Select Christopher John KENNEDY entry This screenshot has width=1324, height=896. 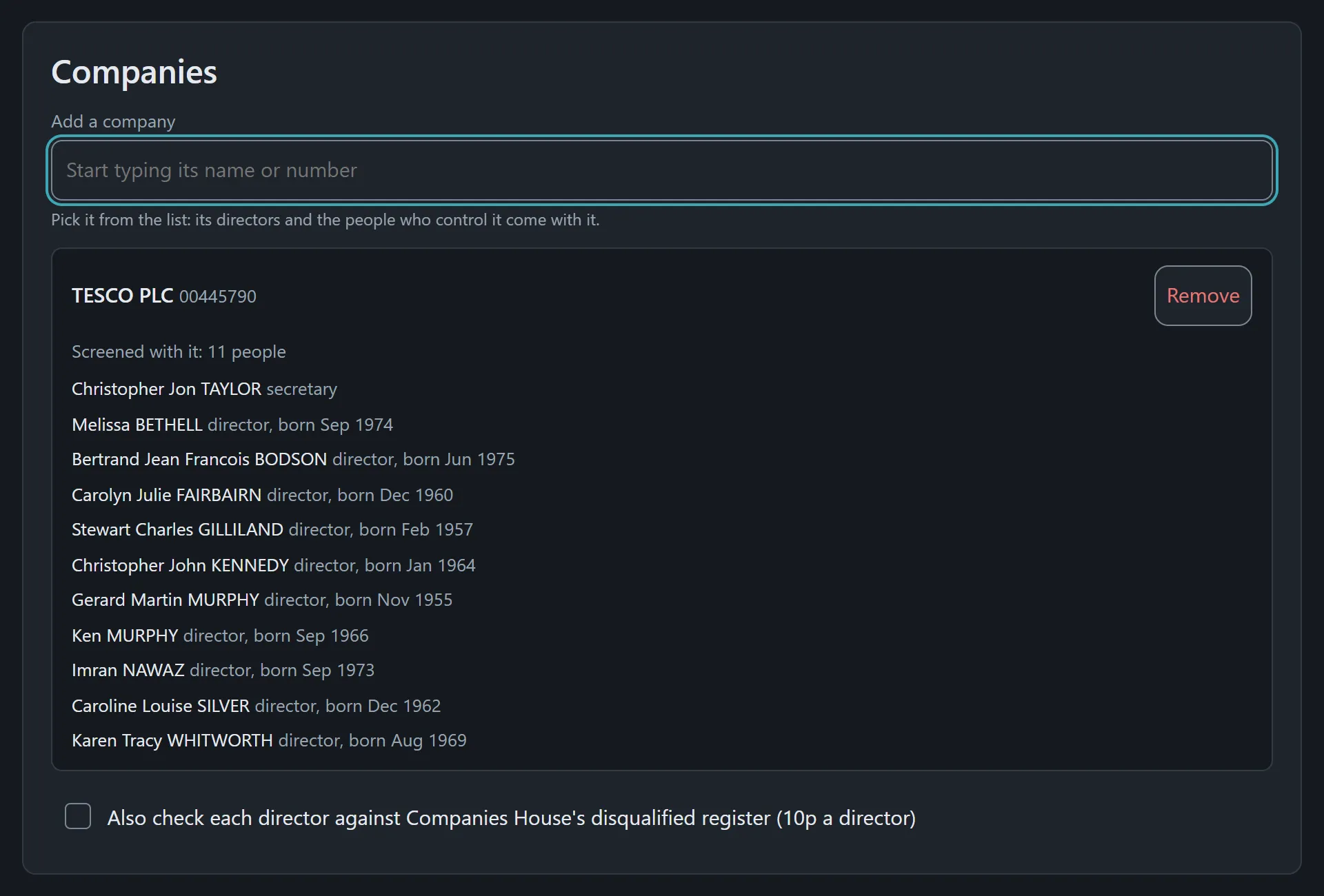pyautogui.click(x=274, y=565)
